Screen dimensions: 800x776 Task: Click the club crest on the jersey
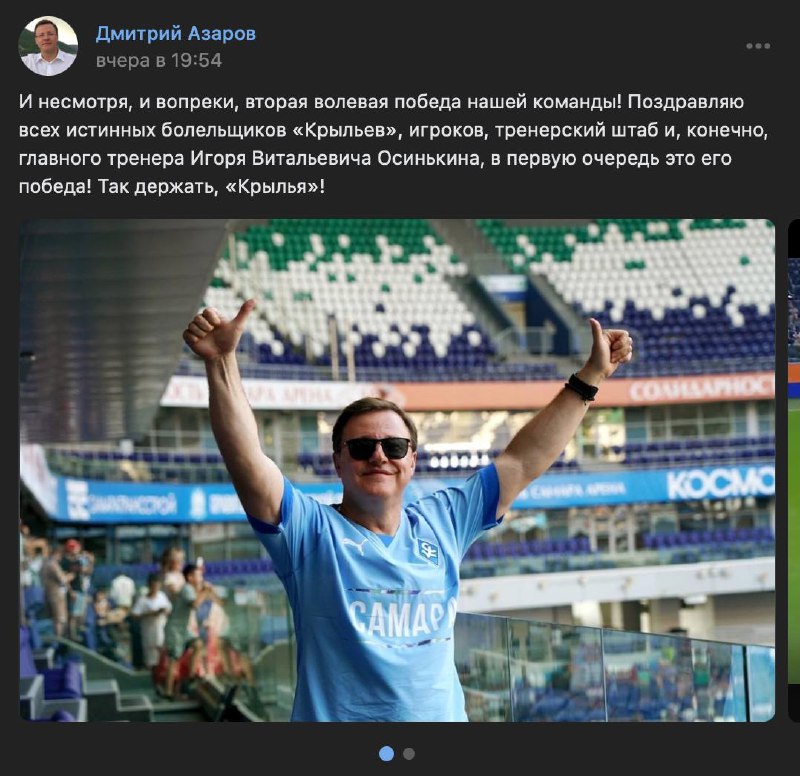[x=428, y=551]
